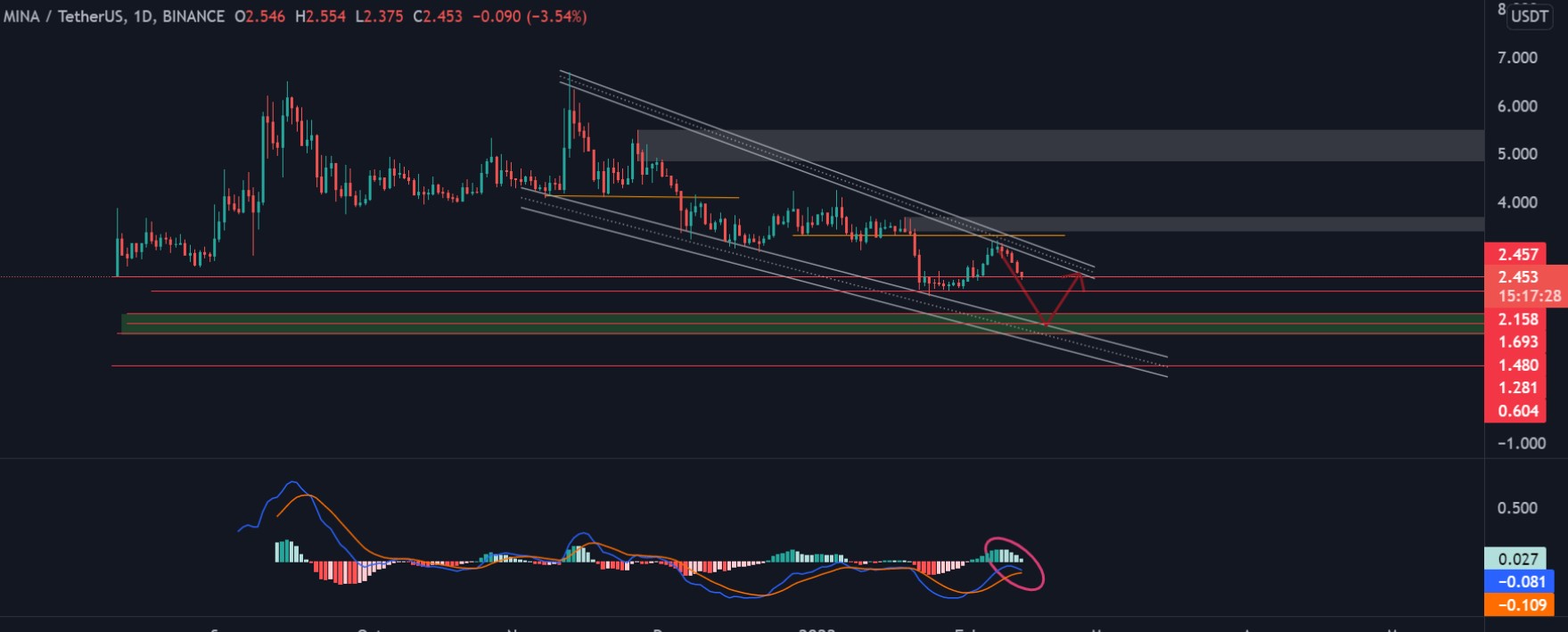
Task: Click the 7.000 mark on price axis
Action: (1517, 58)
